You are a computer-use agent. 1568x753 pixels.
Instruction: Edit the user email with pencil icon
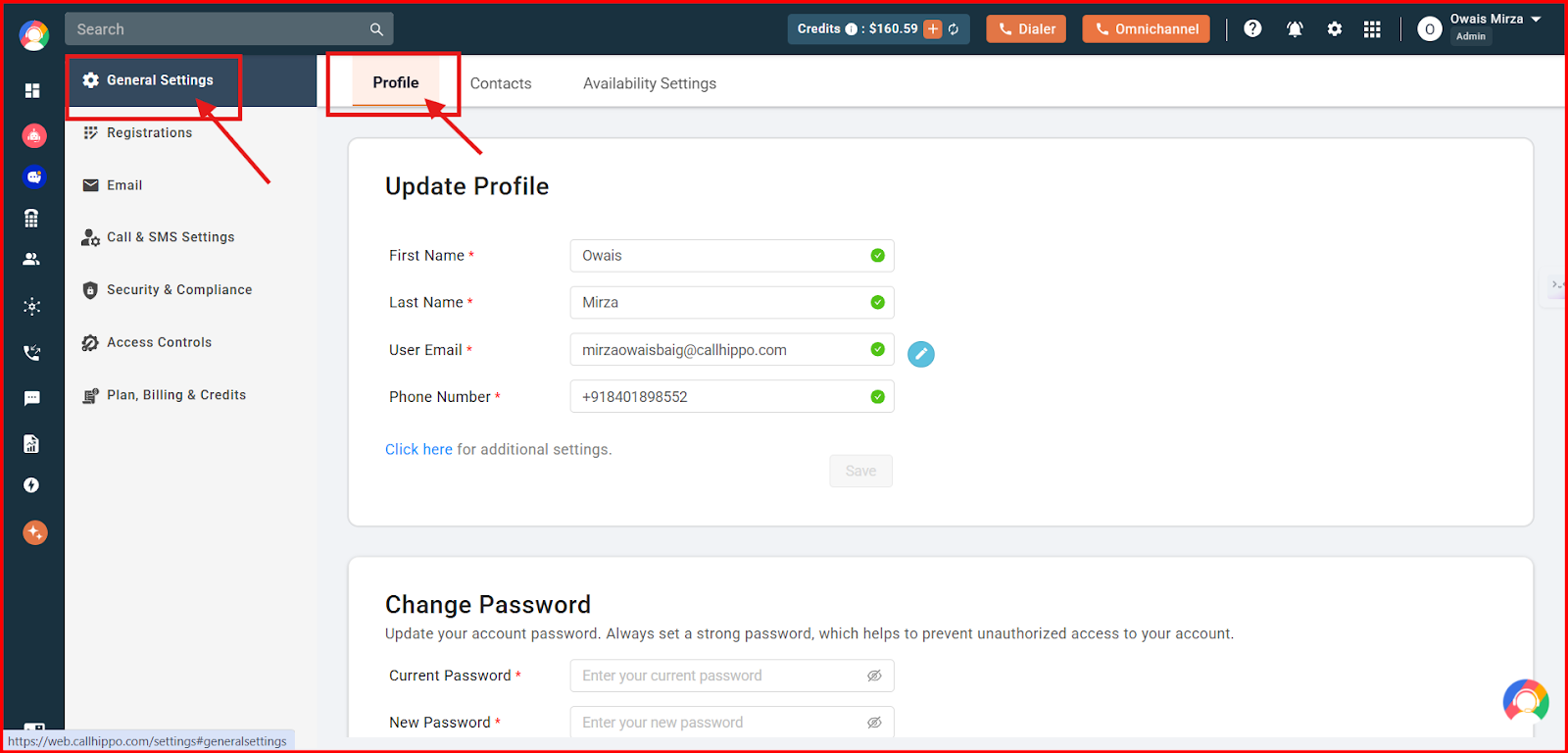click(921, 354)
